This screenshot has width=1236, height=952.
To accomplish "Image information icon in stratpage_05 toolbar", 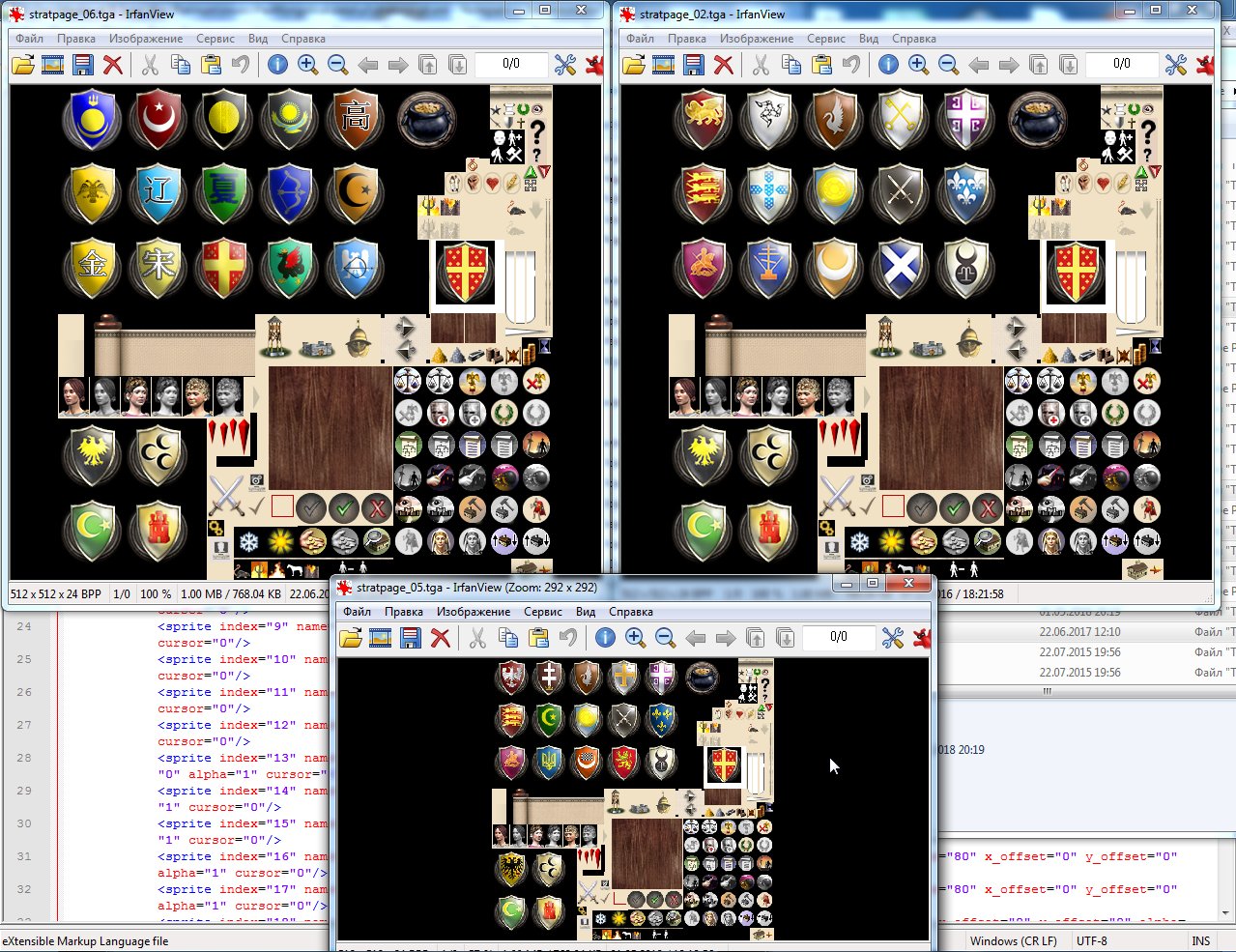I will [x=605, y=638].
